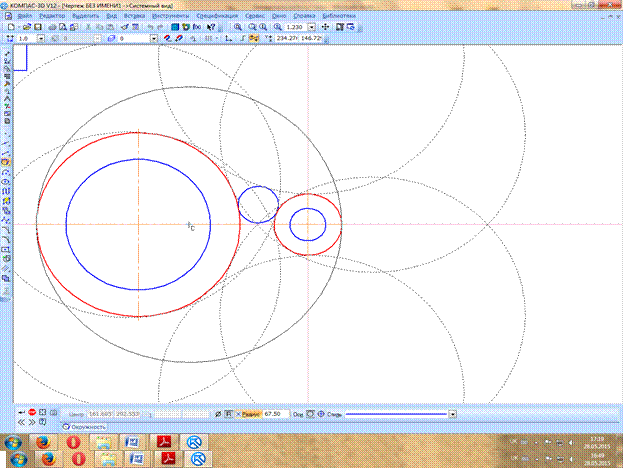Screen dimensions: 623x468
Task: Toggle circle without axes option
Action: (x=310, y=414)
